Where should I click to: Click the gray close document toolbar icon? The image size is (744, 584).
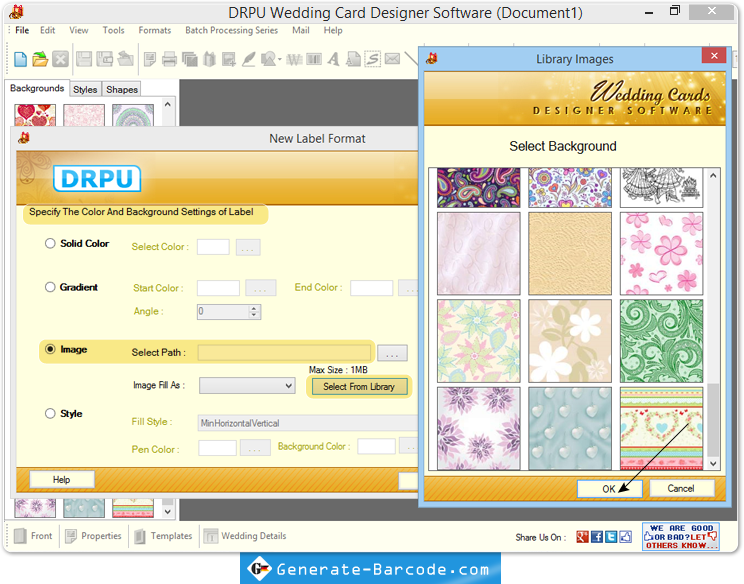[60, 59]
